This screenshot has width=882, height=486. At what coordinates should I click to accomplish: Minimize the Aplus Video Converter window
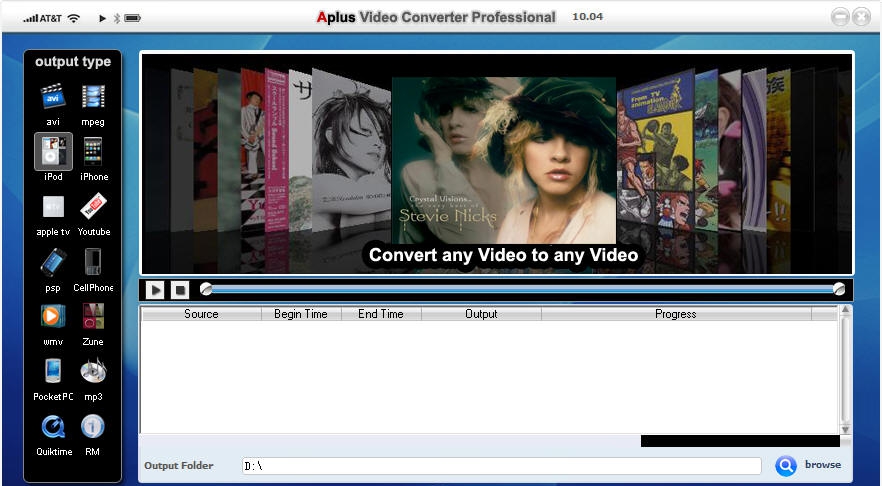840,17
